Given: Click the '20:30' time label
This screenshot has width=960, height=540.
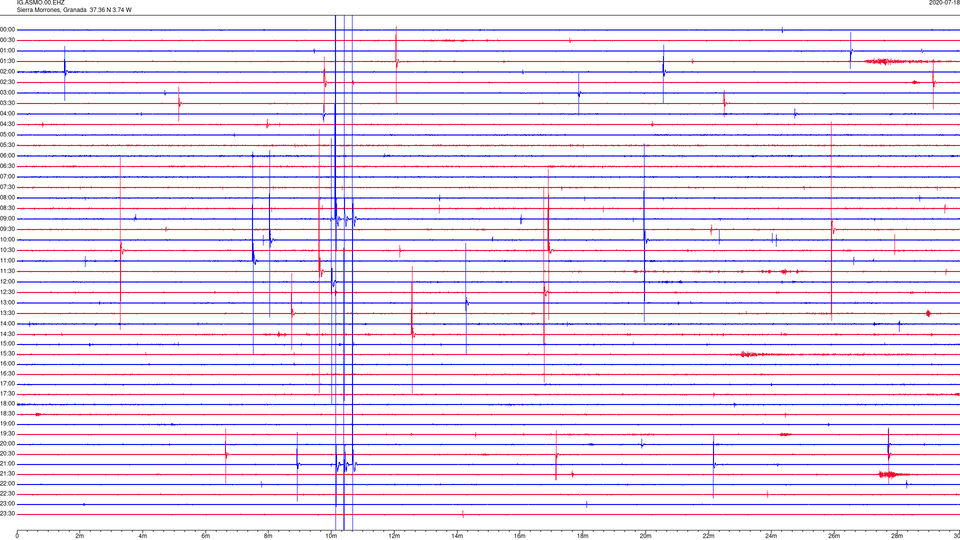Looking at the screenshot, I should tap(8, 454).
